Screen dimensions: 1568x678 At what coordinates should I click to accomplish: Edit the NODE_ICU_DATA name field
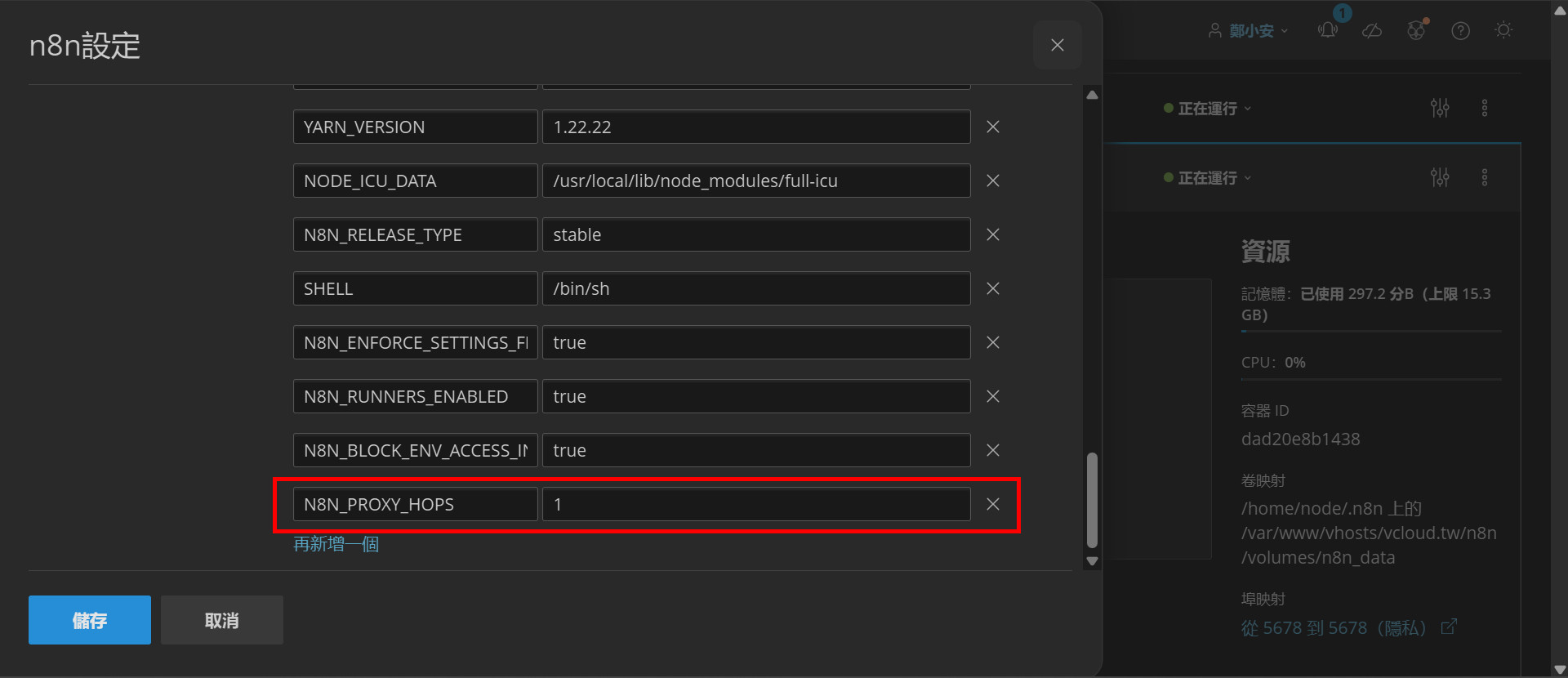pyautogui.click(x=416, y=181)
